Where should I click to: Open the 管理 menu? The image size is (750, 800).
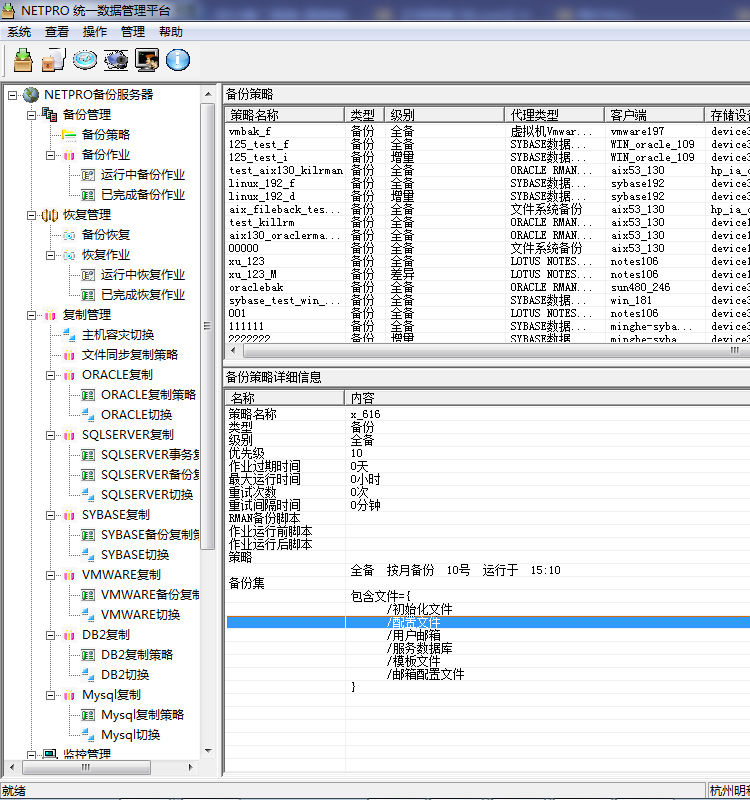(133, 32)
